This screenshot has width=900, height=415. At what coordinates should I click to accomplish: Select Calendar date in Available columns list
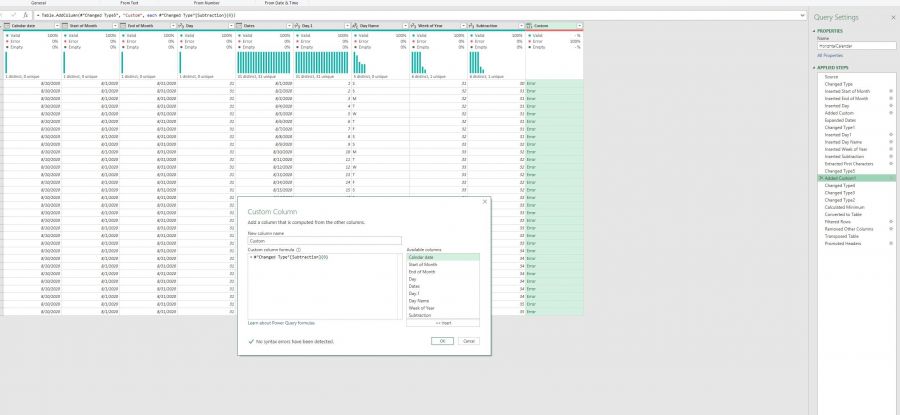click(443, 257)
